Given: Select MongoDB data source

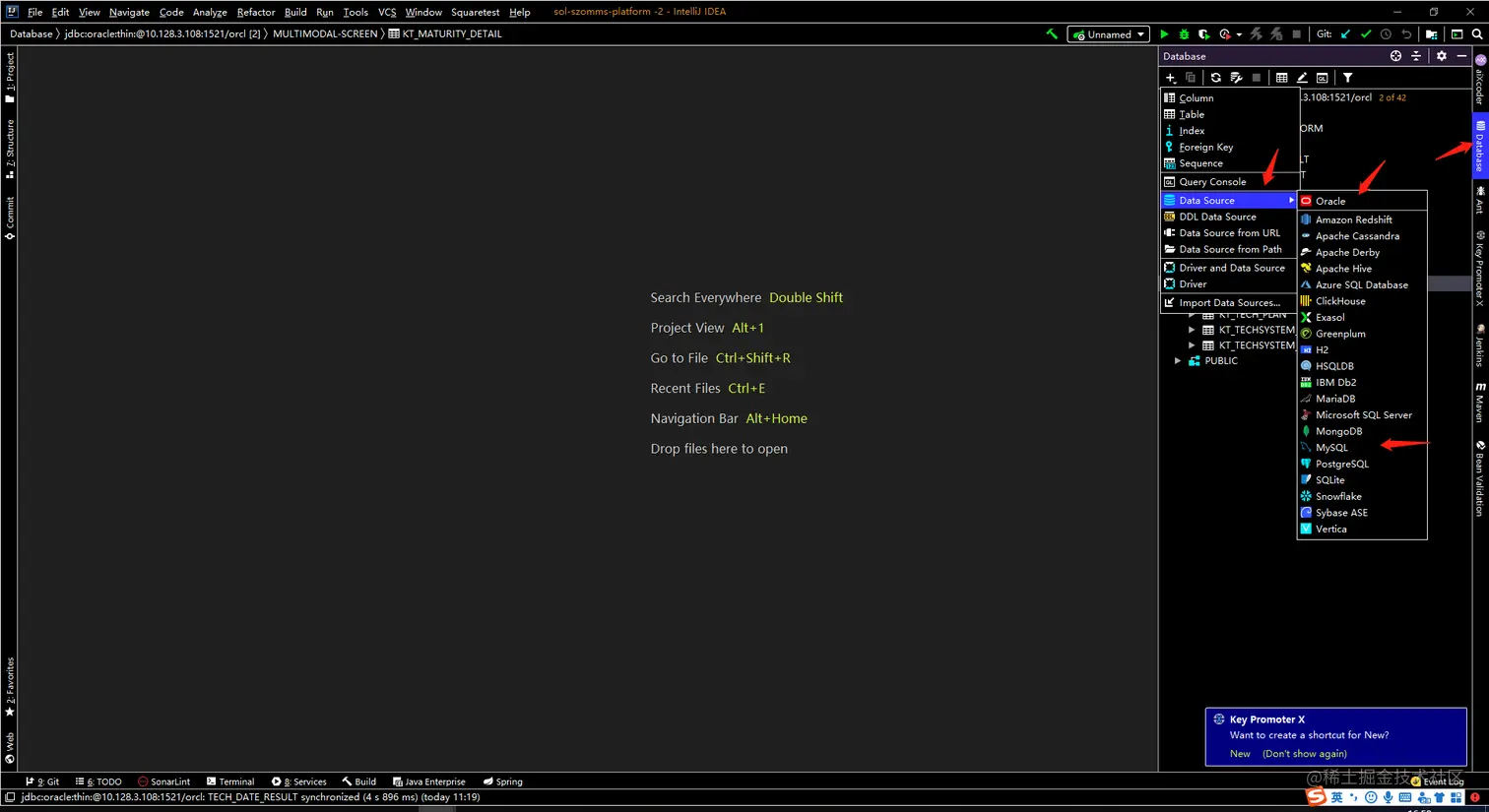Looking at the screenshot, I should click(x=1362, y=431).
